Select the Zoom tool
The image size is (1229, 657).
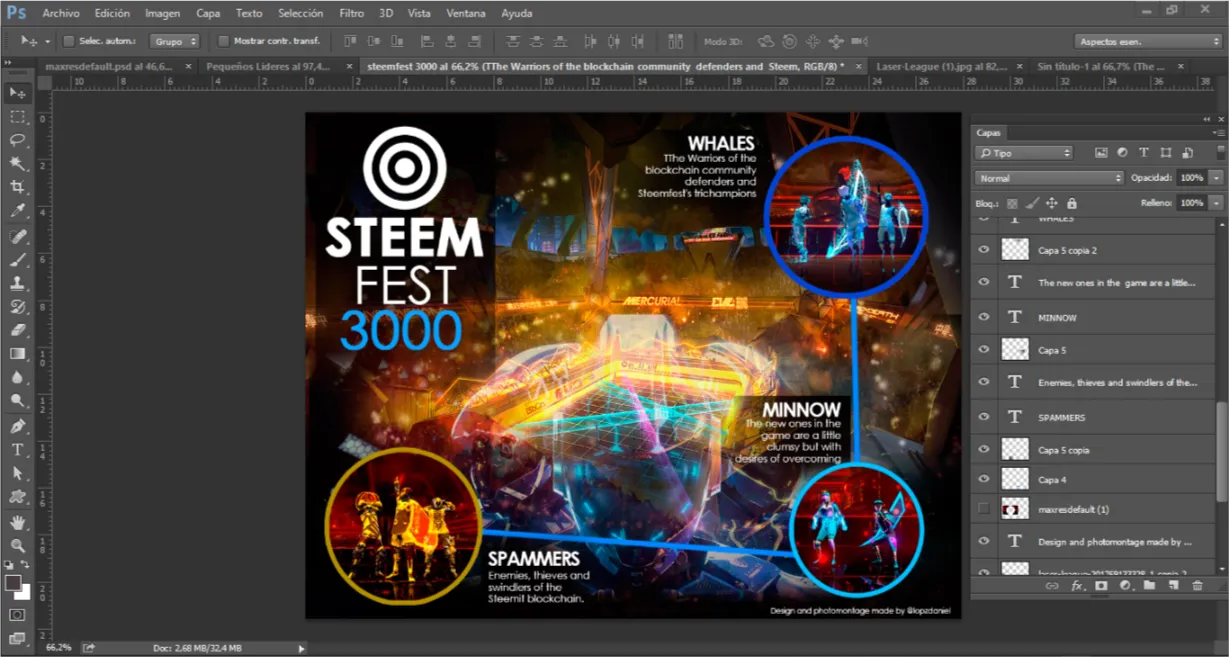17,545
